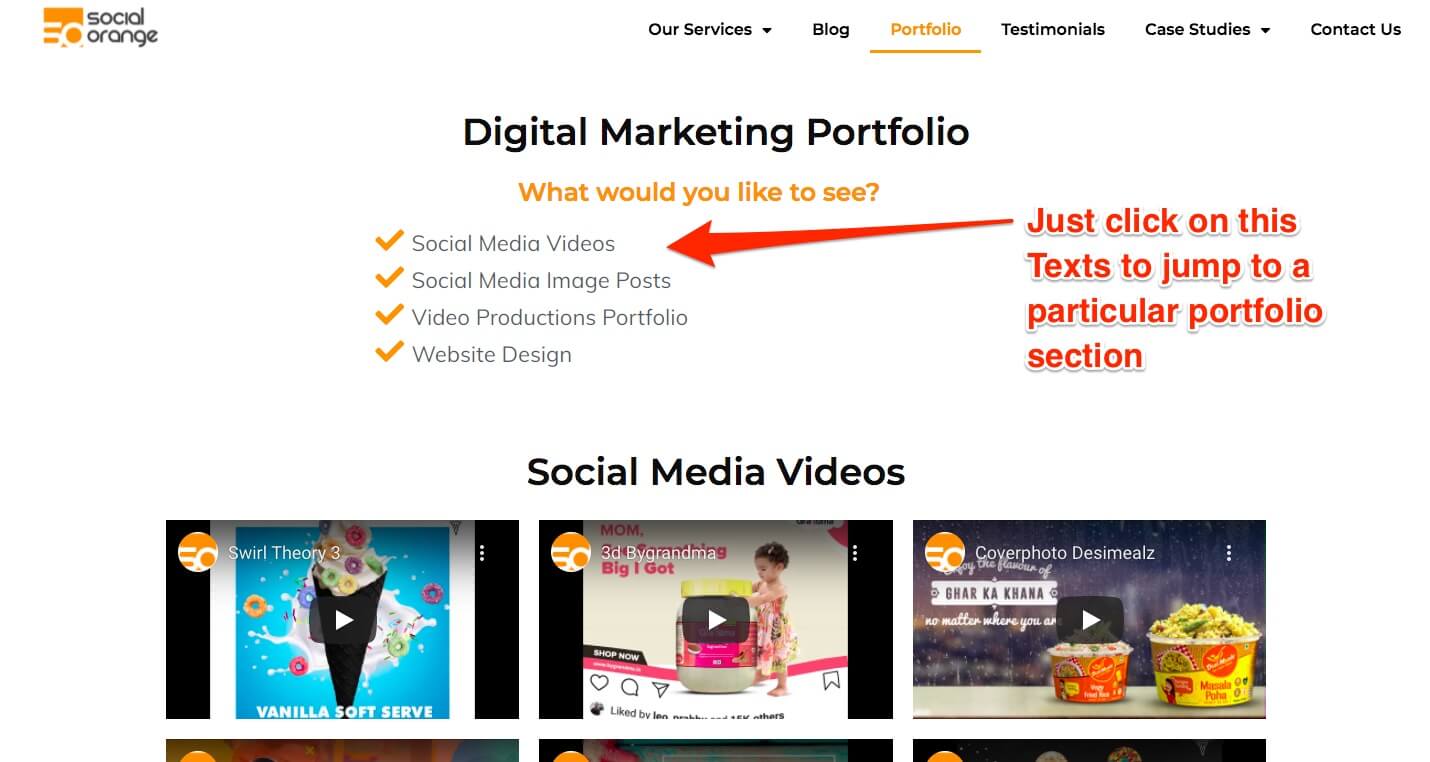Viewport: 1430px width, 762px height.
Task: Jump to Social Media Image Posts section
Action: (x=541, y=280)
